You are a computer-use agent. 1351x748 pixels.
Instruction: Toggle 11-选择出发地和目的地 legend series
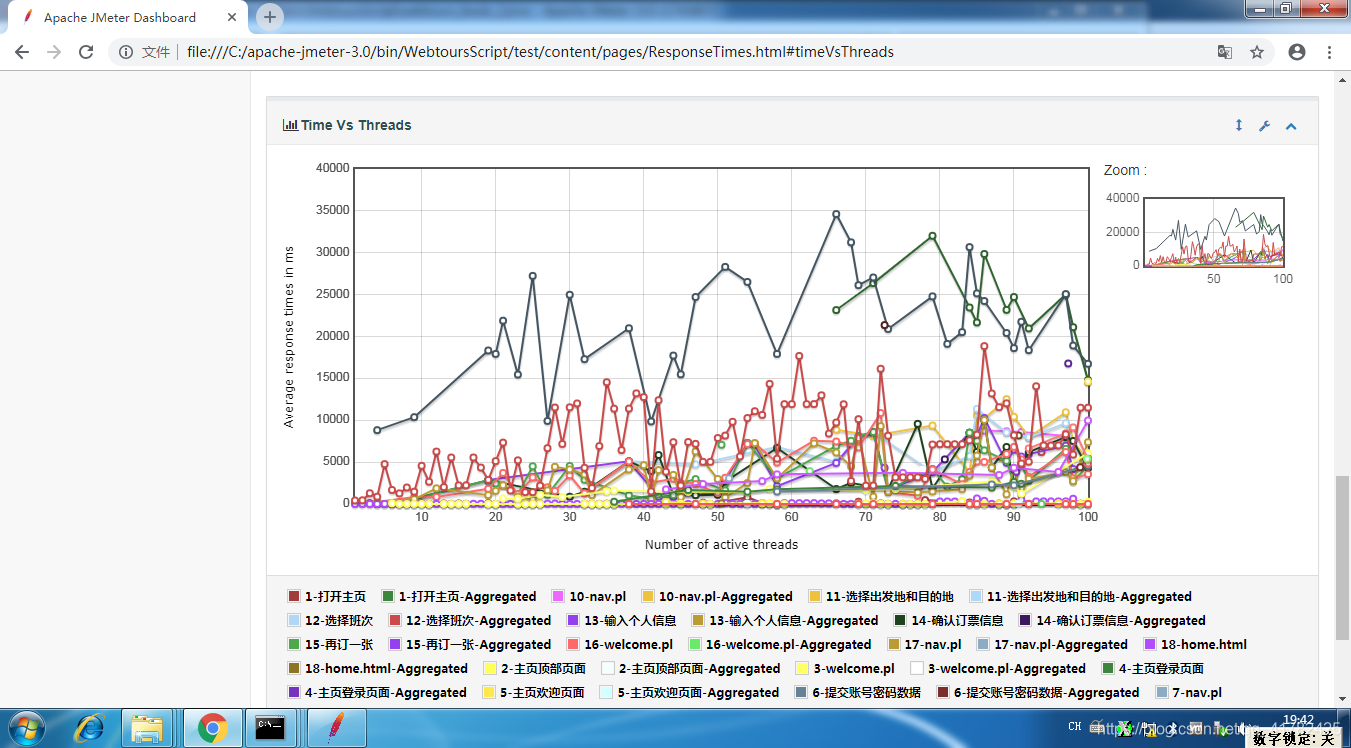(x=880, y=597)
